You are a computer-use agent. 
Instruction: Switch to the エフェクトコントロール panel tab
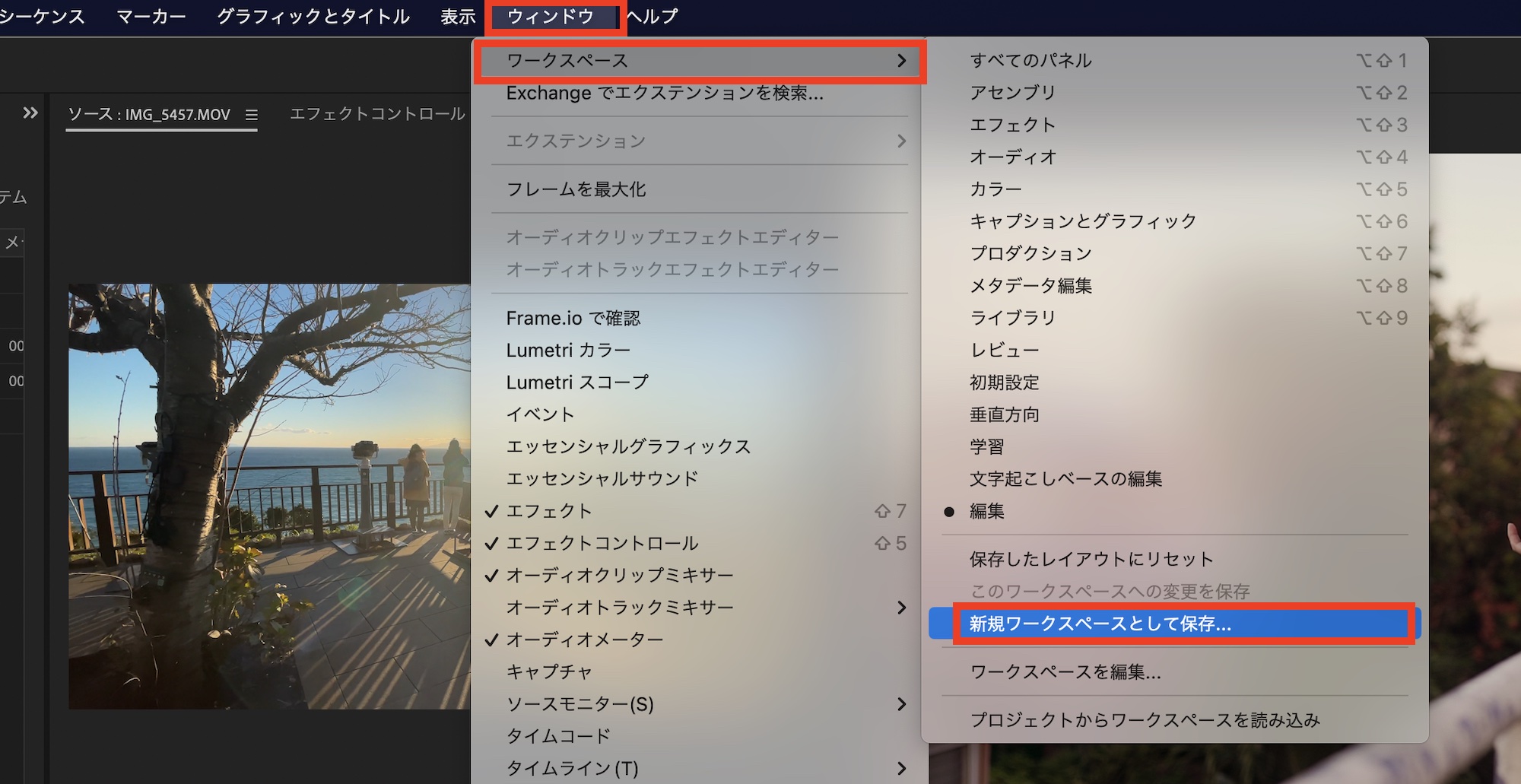pyautogui.click(x=377, y=114)
